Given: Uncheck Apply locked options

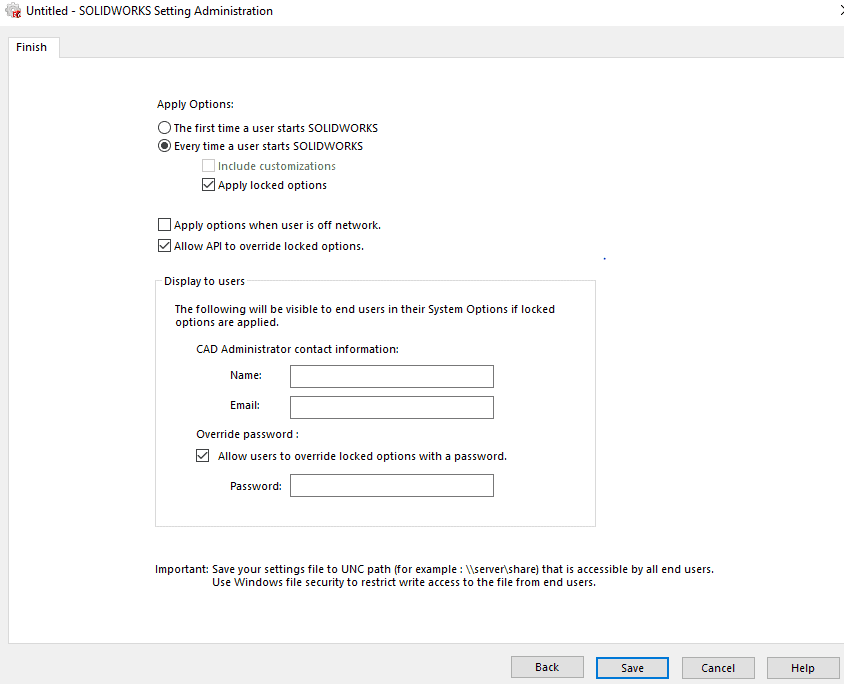Looking at the screenshot, I should coord(208,185).
